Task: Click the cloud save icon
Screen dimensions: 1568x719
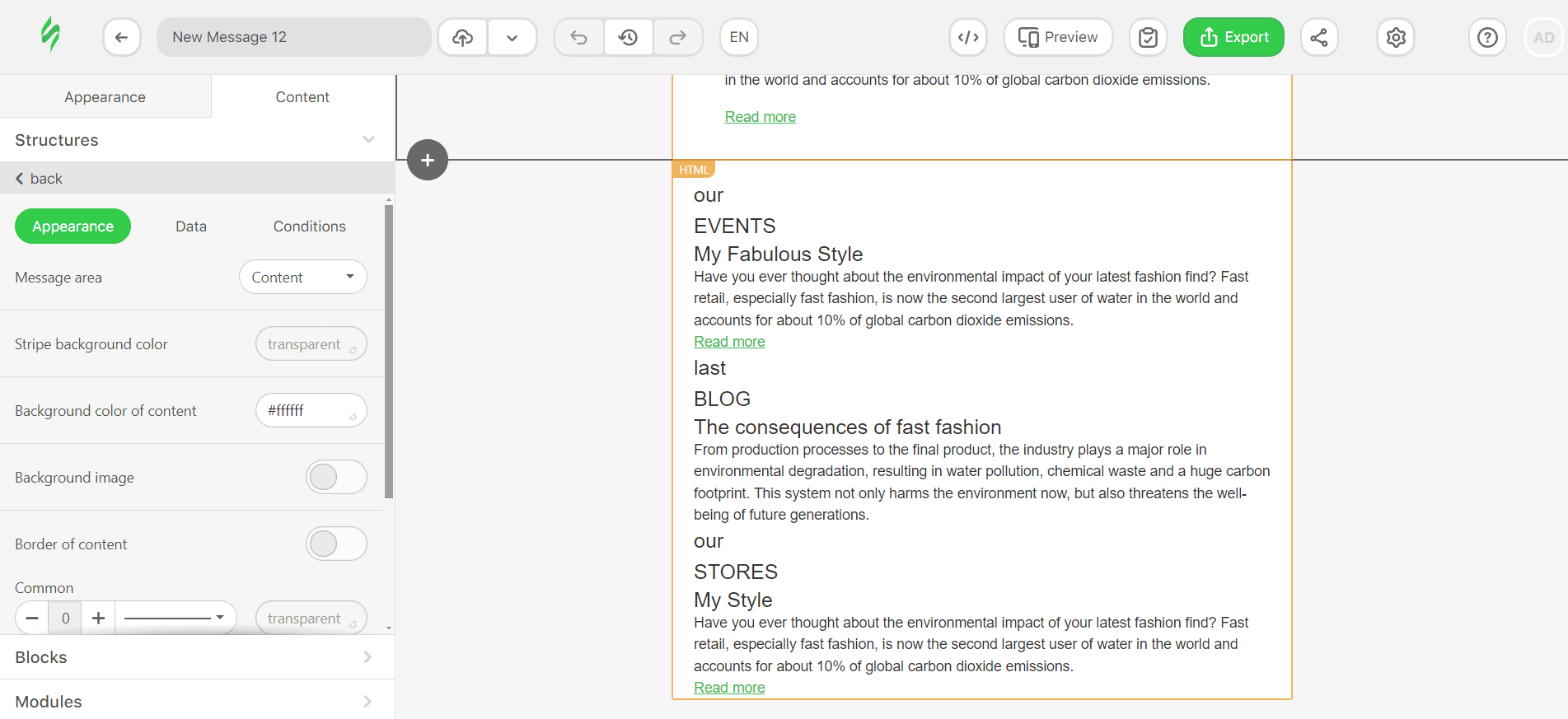Action: (x=463, y=37)
